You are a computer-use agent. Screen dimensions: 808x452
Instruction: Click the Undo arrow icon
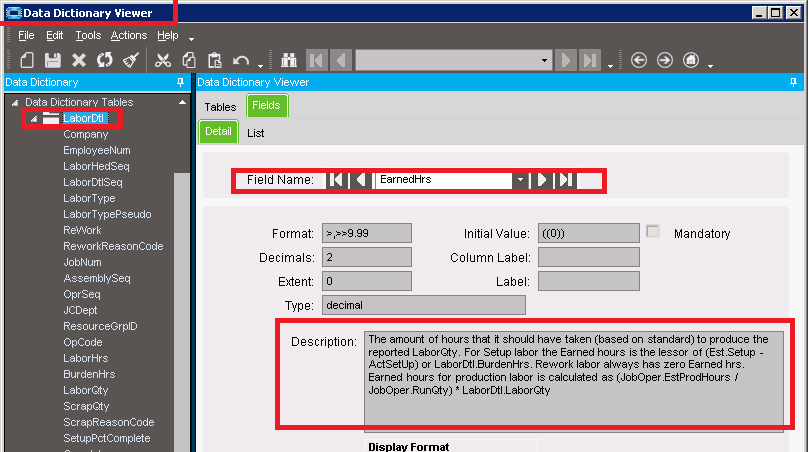click(241, 61)
